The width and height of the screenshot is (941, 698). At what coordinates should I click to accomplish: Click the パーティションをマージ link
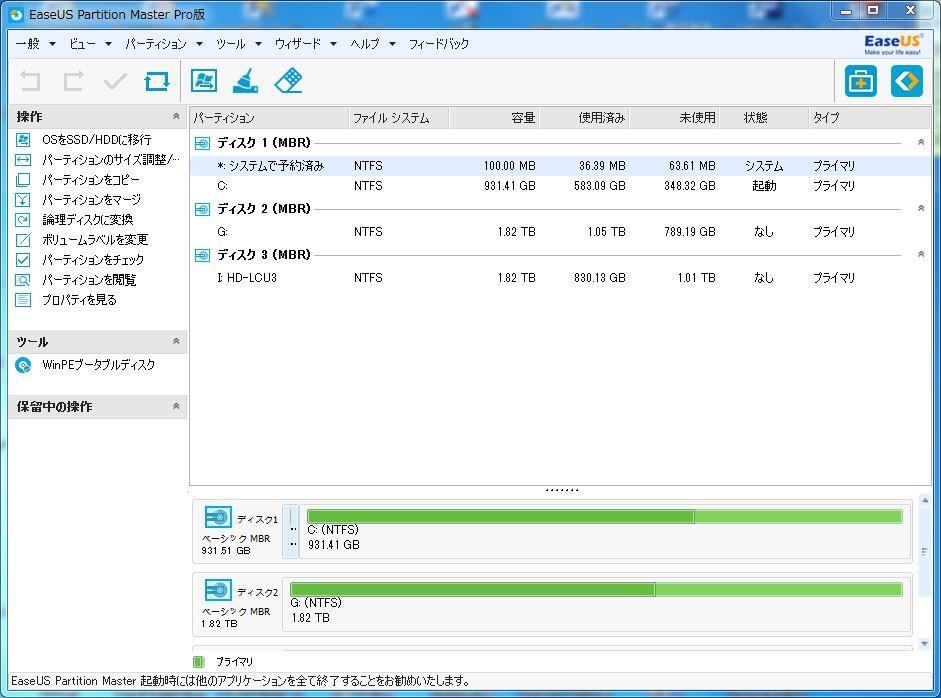(x=92, y=200)
